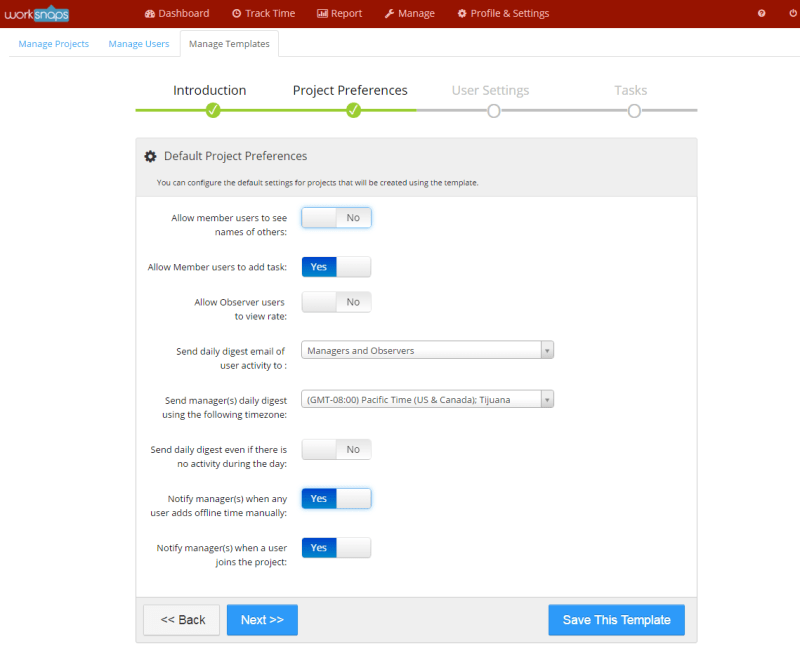Click the Worksnaps logo
The width and height of the screenshot is (800, 646).
(x=35, y=13)
